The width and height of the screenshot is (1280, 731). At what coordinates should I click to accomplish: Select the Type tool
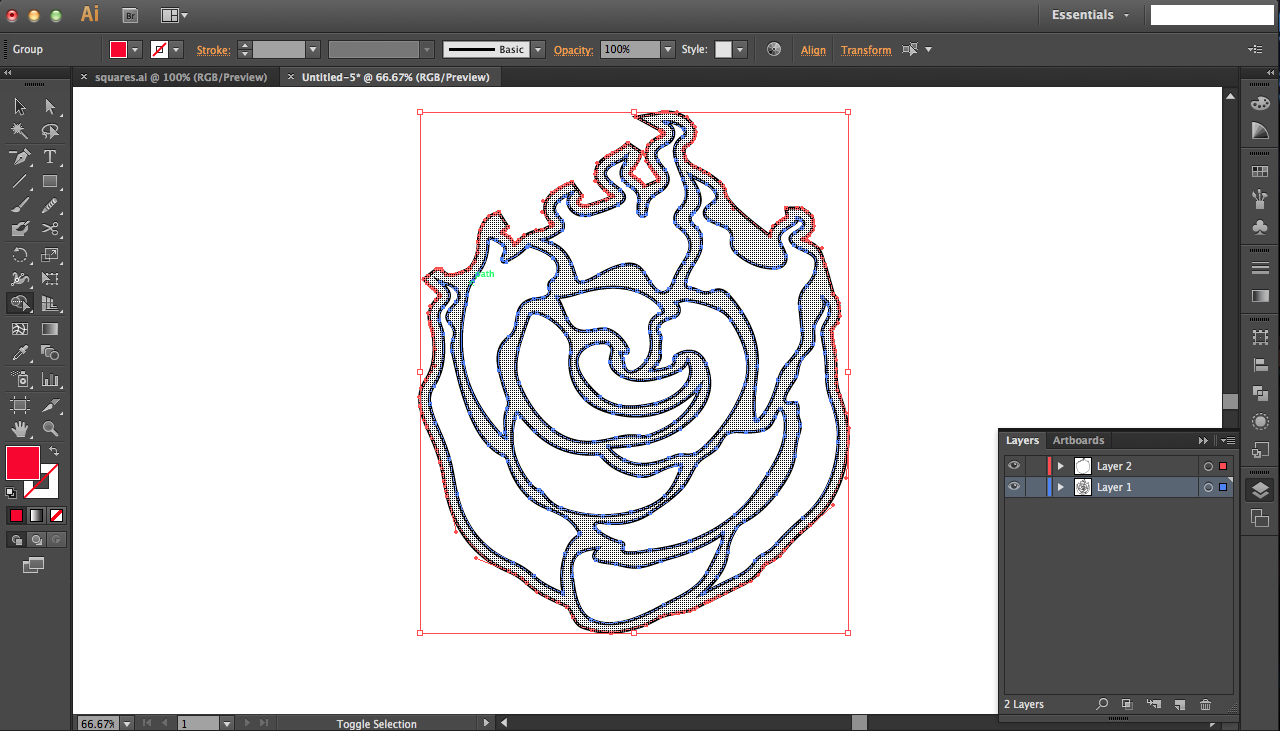click(x=50, y=157)
